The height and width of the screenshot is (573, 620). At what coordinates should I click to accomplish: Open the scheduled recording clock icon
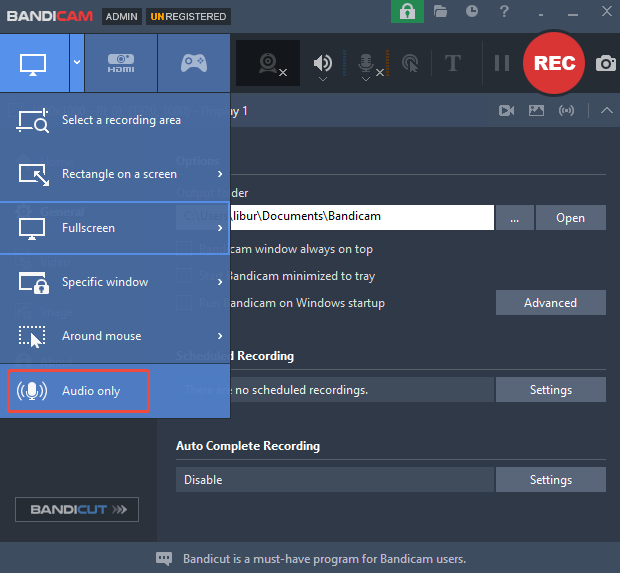[x=472, y=11]
